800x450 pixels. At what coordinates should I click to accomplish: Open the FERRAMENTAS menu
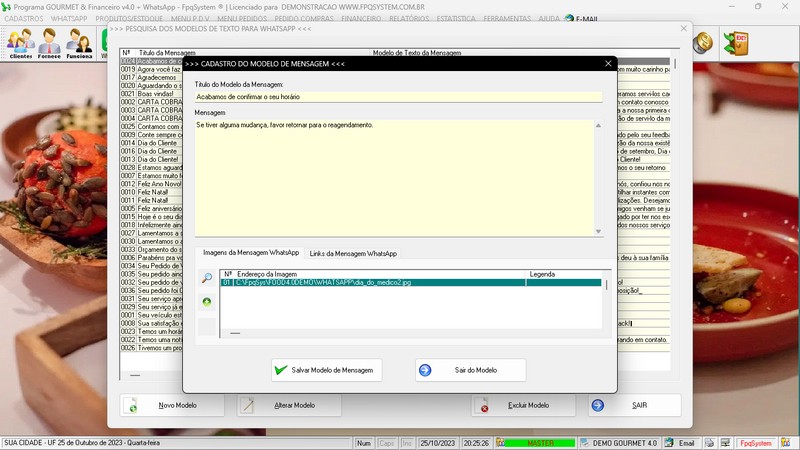(507, 19)
